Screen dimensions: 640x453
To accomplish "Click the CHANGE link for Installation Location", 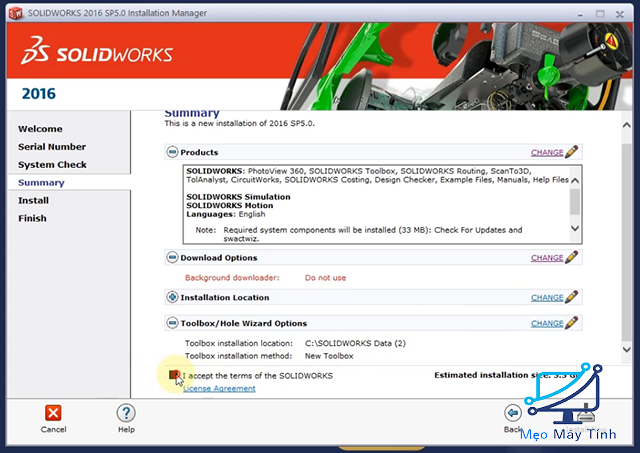I will 547,298.
